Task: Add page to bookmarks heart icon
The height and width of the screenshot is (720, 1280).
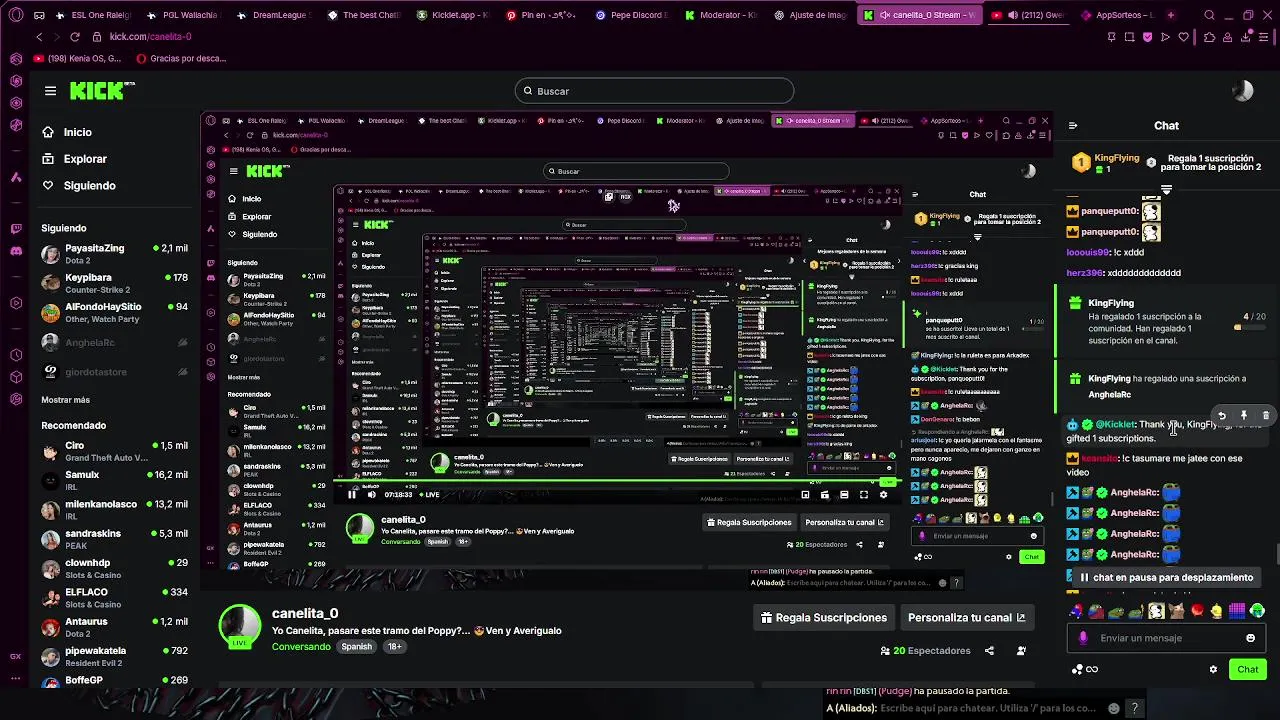Action: click(1184, 37)
